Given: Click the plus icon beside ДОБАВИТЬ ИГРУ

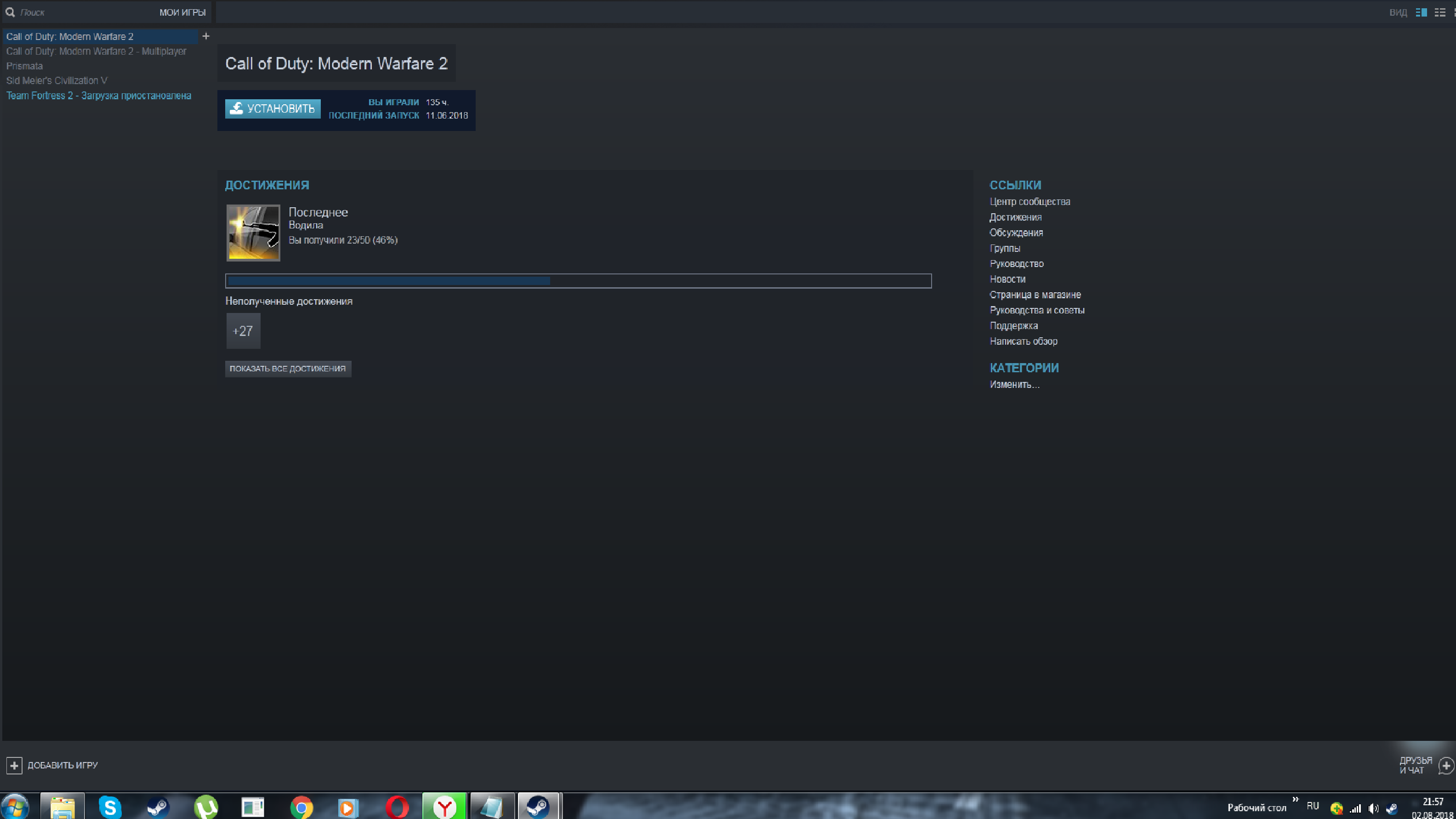Looking at the screenshot, I should [14, 765].
